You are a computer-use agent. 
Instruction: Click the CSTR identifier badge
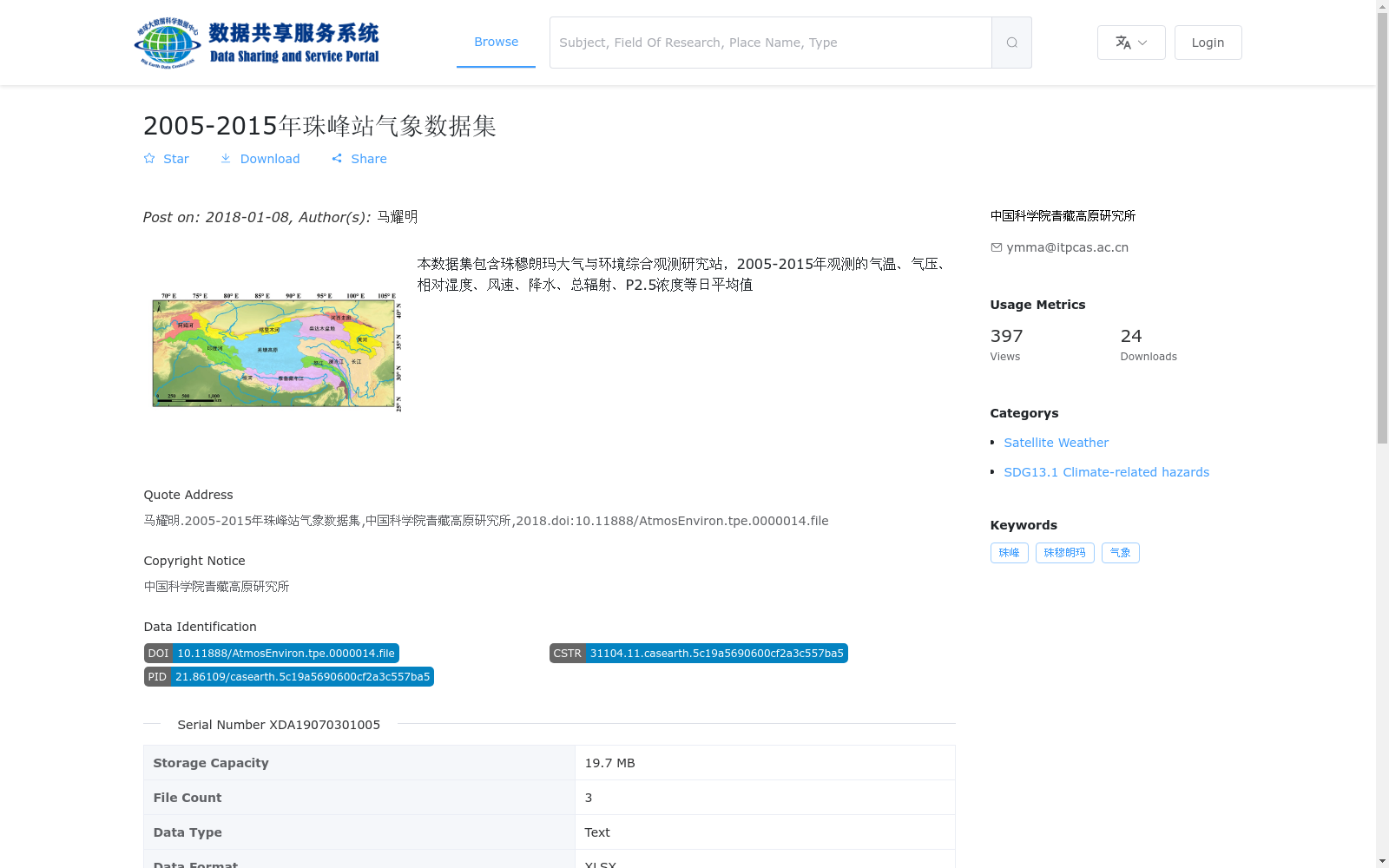point(698,654)
